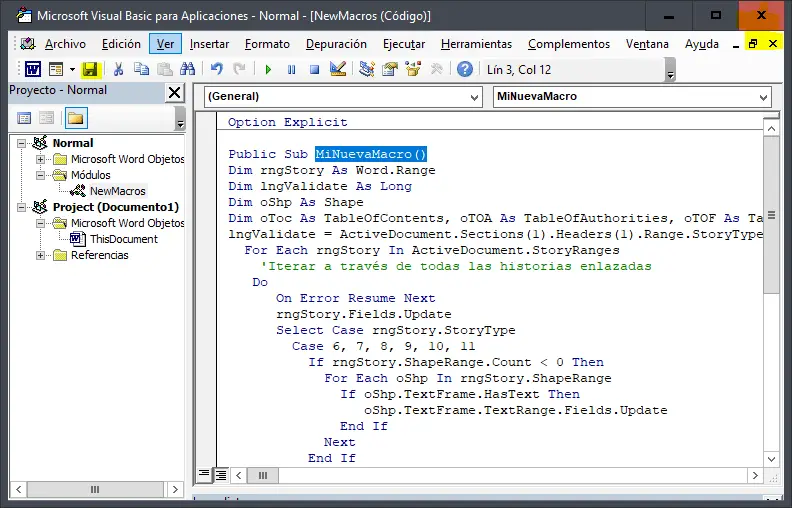Click the code window scroll right arrow

click(x=755, y=476)
